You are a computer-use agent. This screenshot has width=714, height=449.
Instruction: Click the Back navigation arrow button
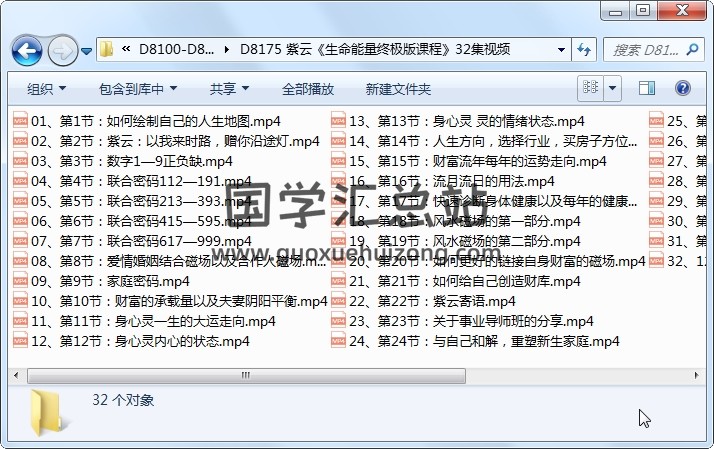25,49
